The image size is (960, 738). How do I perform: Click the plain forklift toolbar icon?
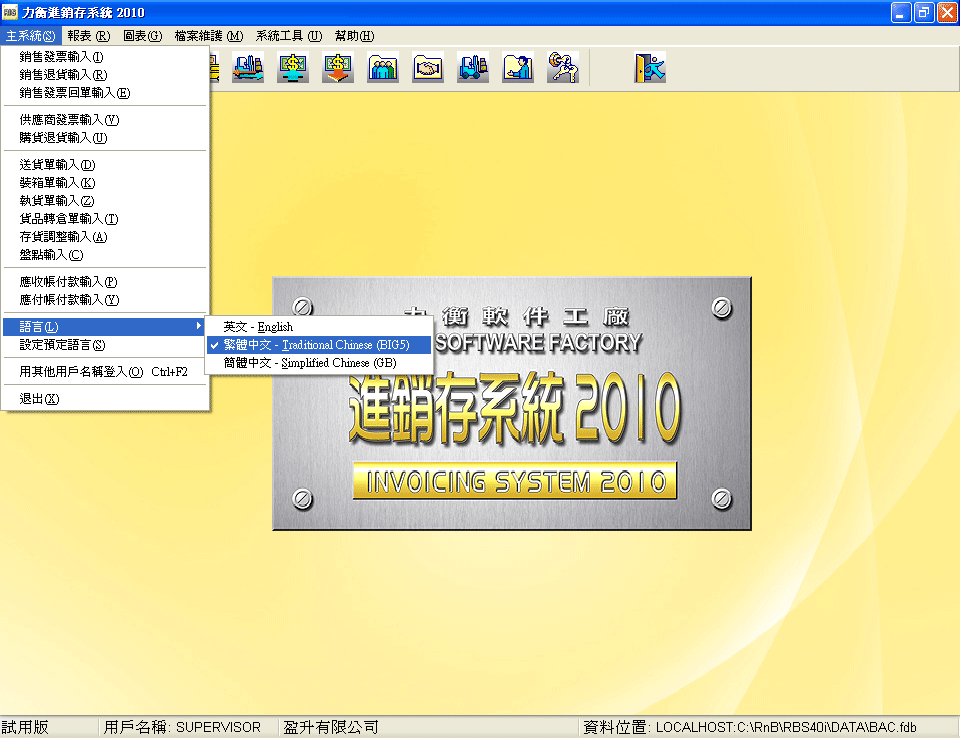473,67
